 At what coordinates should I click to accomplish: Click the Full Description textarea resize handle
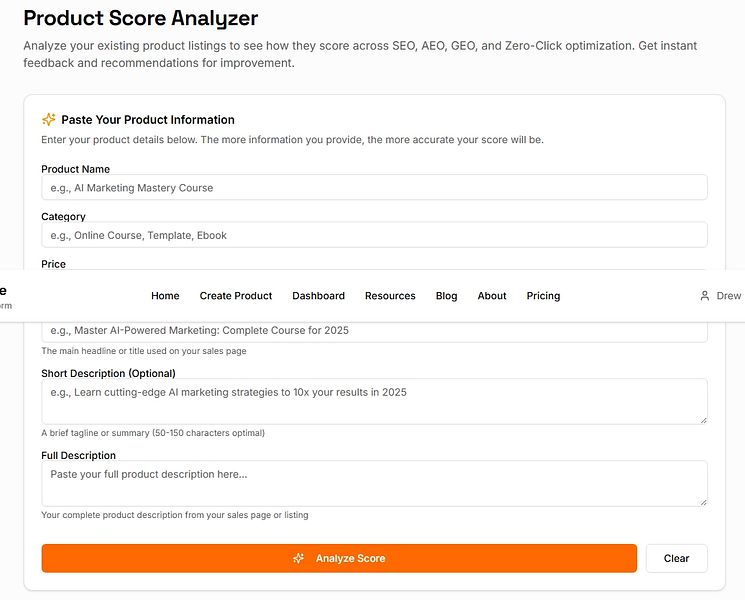pyautogui.click(x=702, y=500)
